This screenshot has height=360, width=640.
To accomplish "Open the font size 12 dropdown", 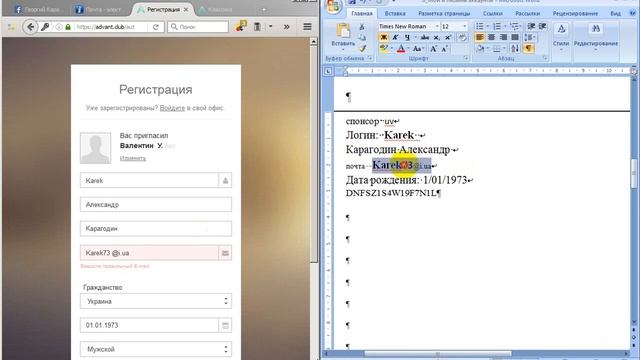I will [x=464, y=26].
